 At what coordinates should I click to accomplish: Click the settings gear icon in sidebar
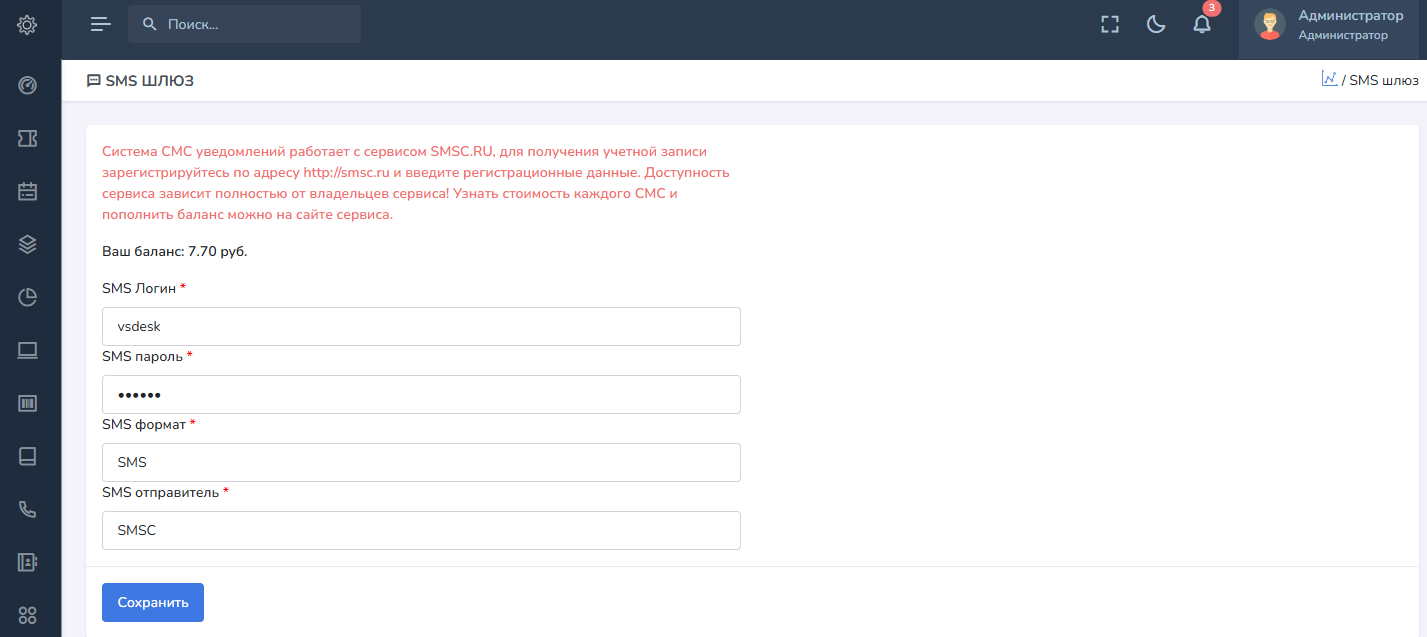click(x=27, y=25)
